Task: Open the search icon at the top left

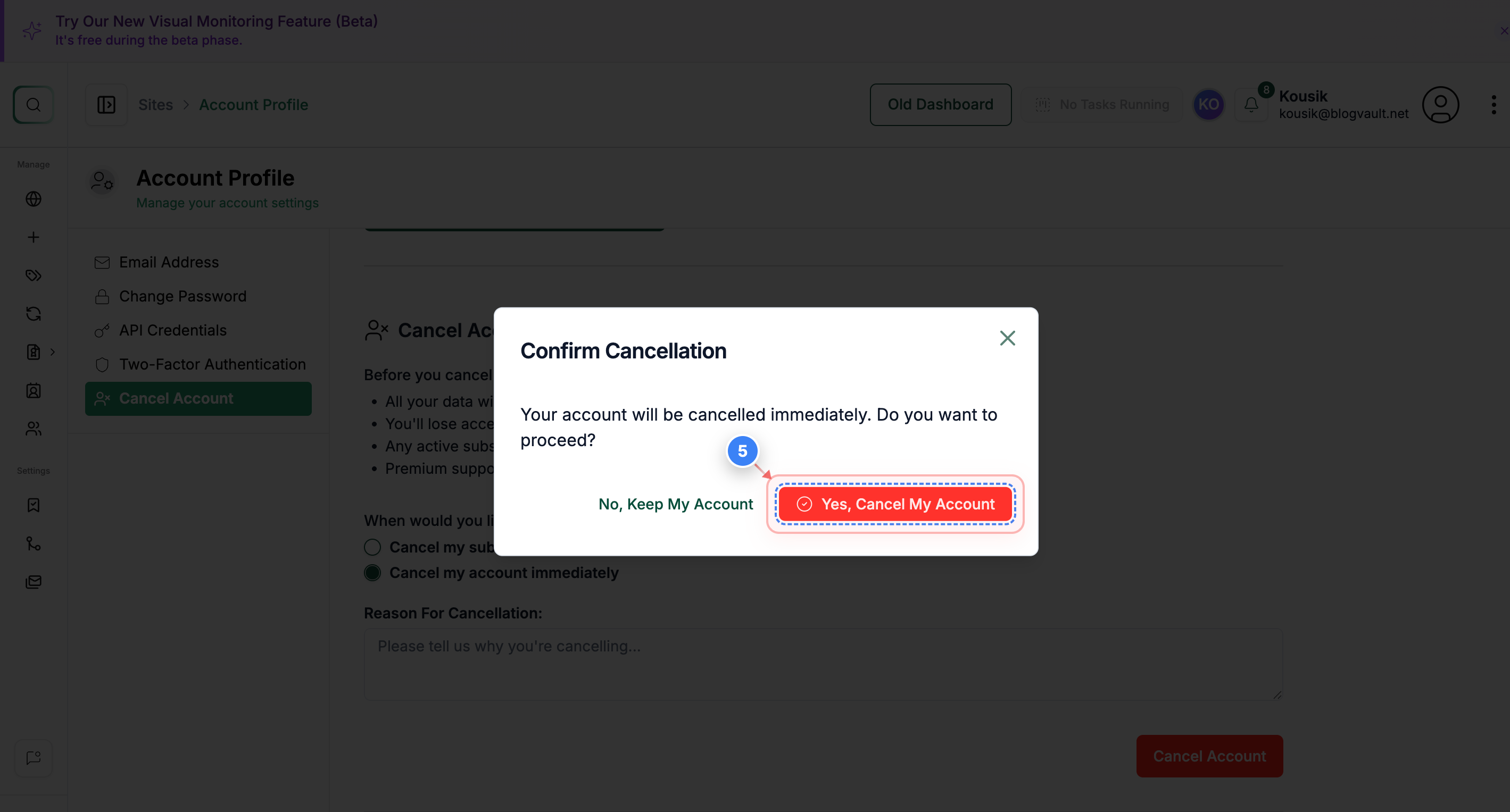Action: 33,104
